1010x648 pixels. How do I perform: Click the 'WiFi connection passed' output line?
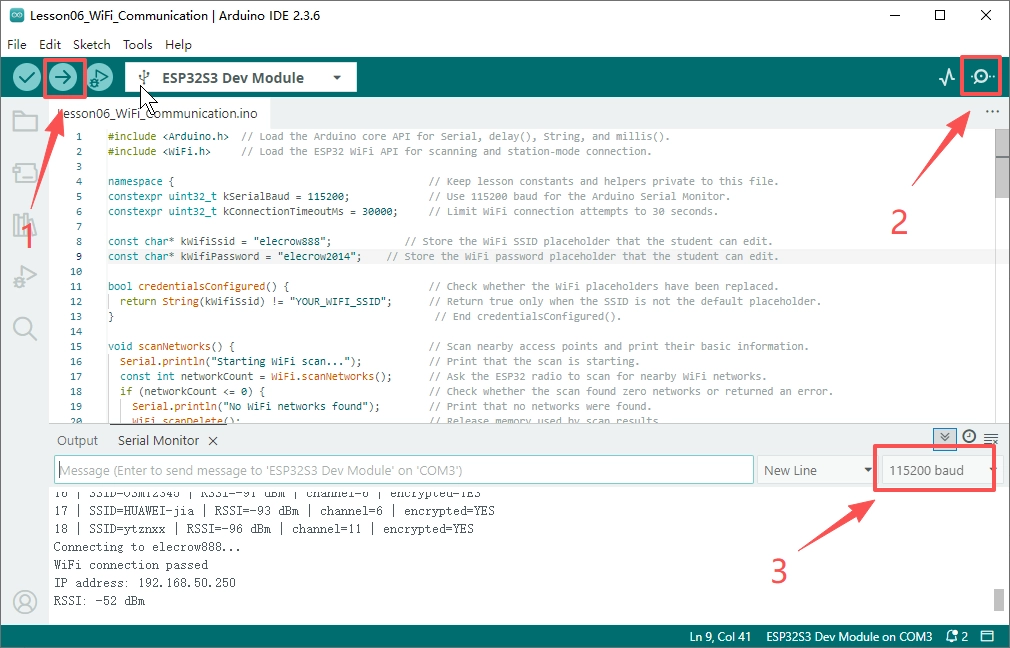(x=131, y=565)
